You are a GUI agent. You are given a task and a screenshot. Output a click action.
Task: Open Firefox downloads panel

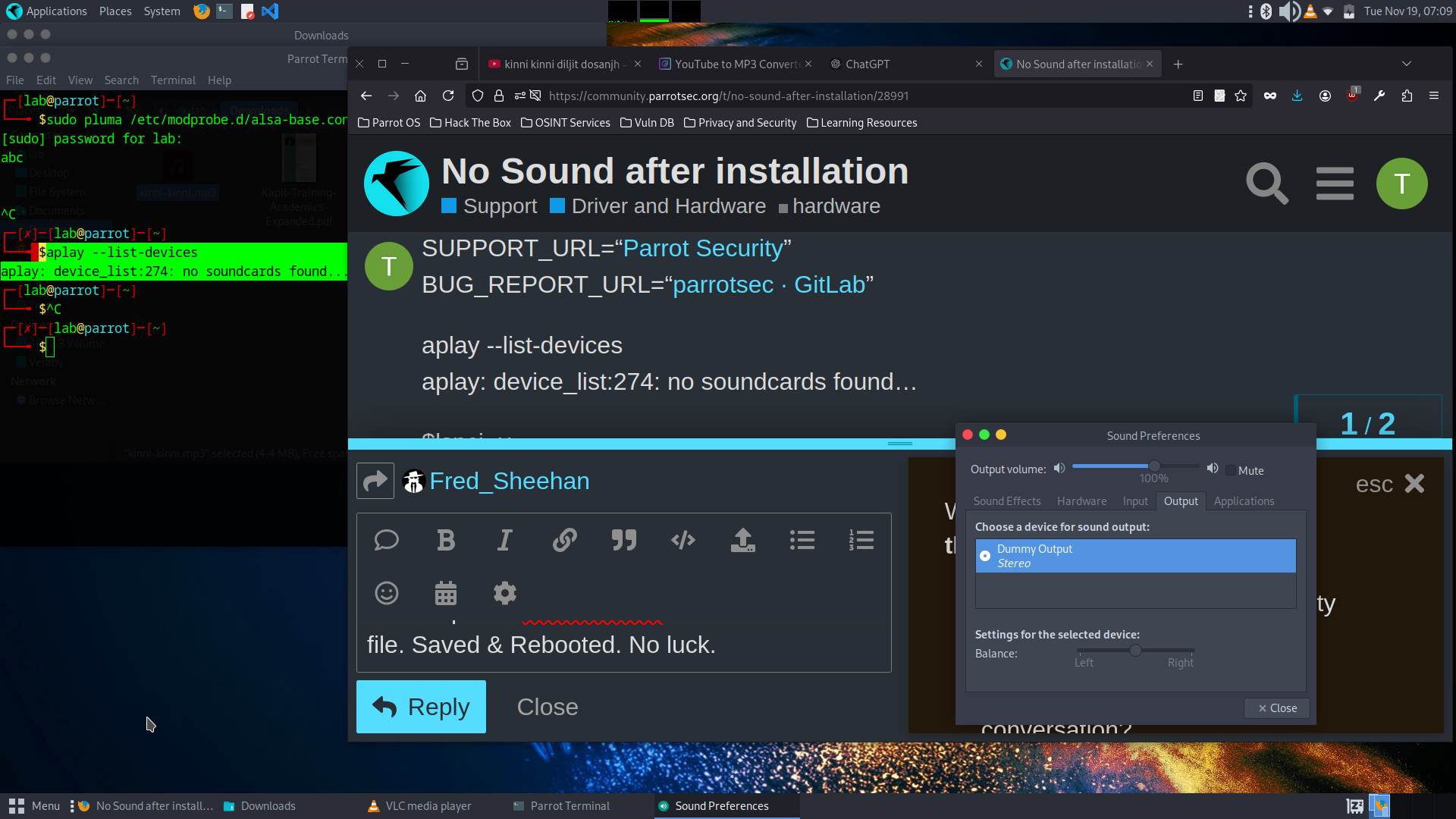1298,96
